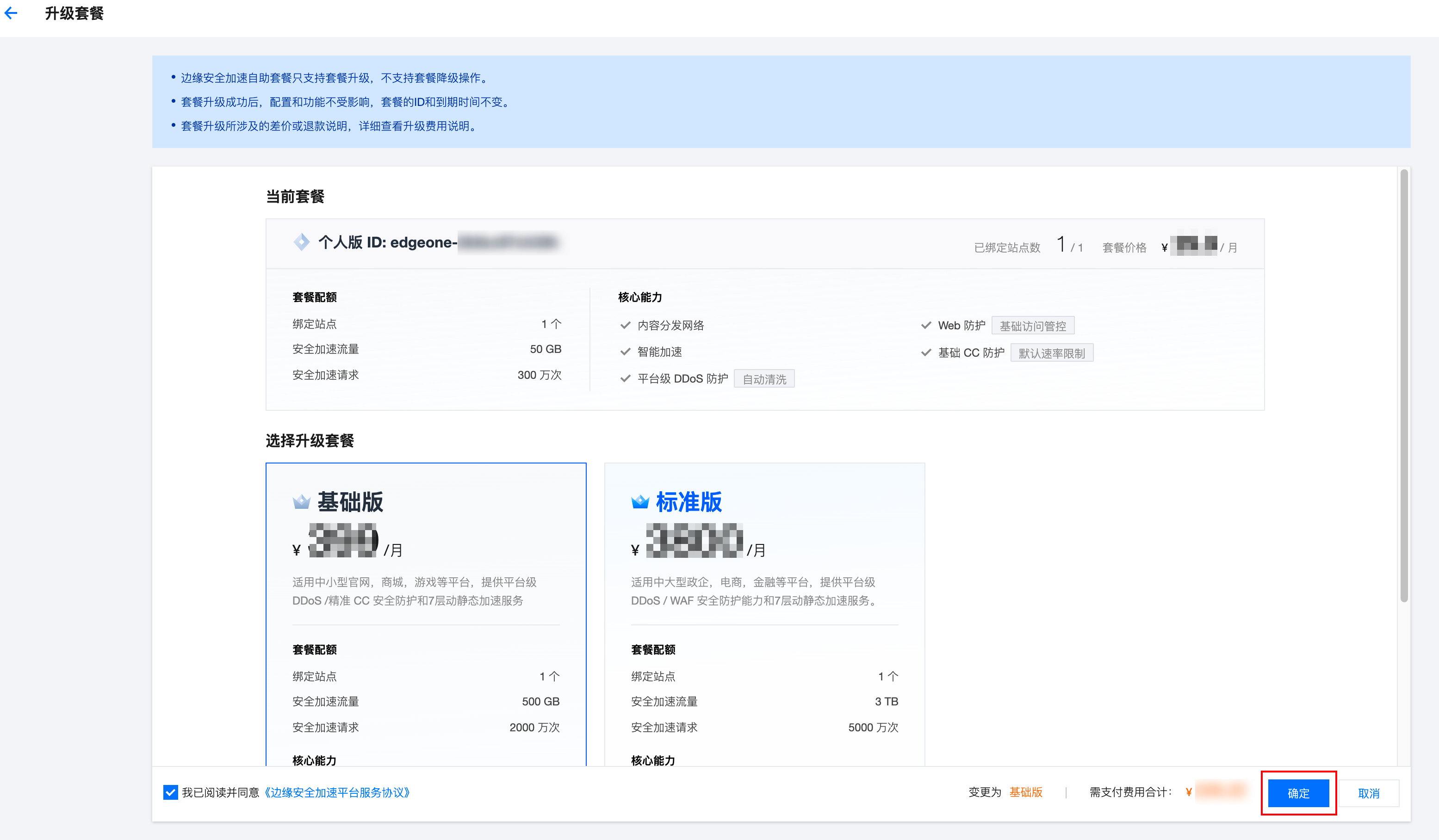The height and width of the screenshot is (840, 1439).
Task: Click the checkmark beside 平台级 DDoS 防护
Action: (x=625, y=378)
